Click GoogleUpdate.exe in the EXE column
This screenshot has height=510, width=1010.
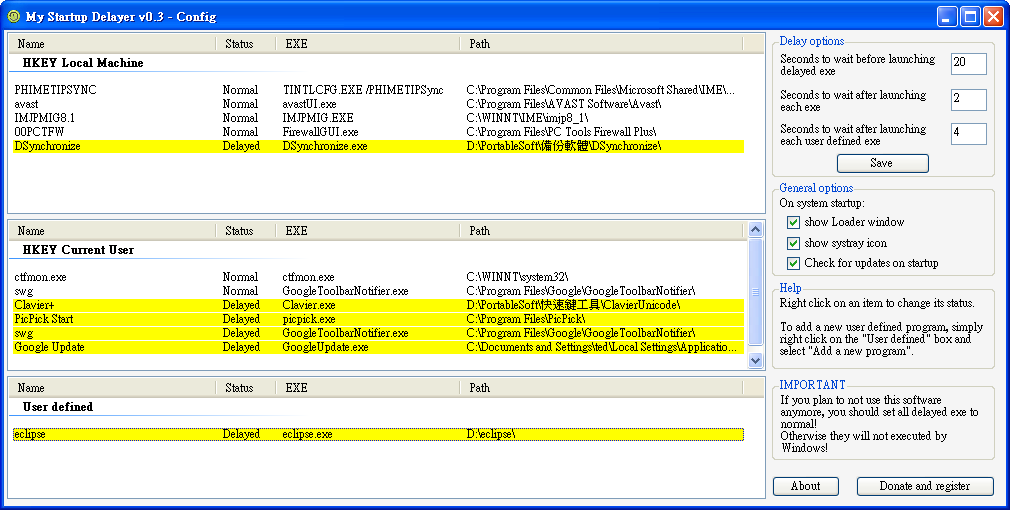[x=325, y=348]
